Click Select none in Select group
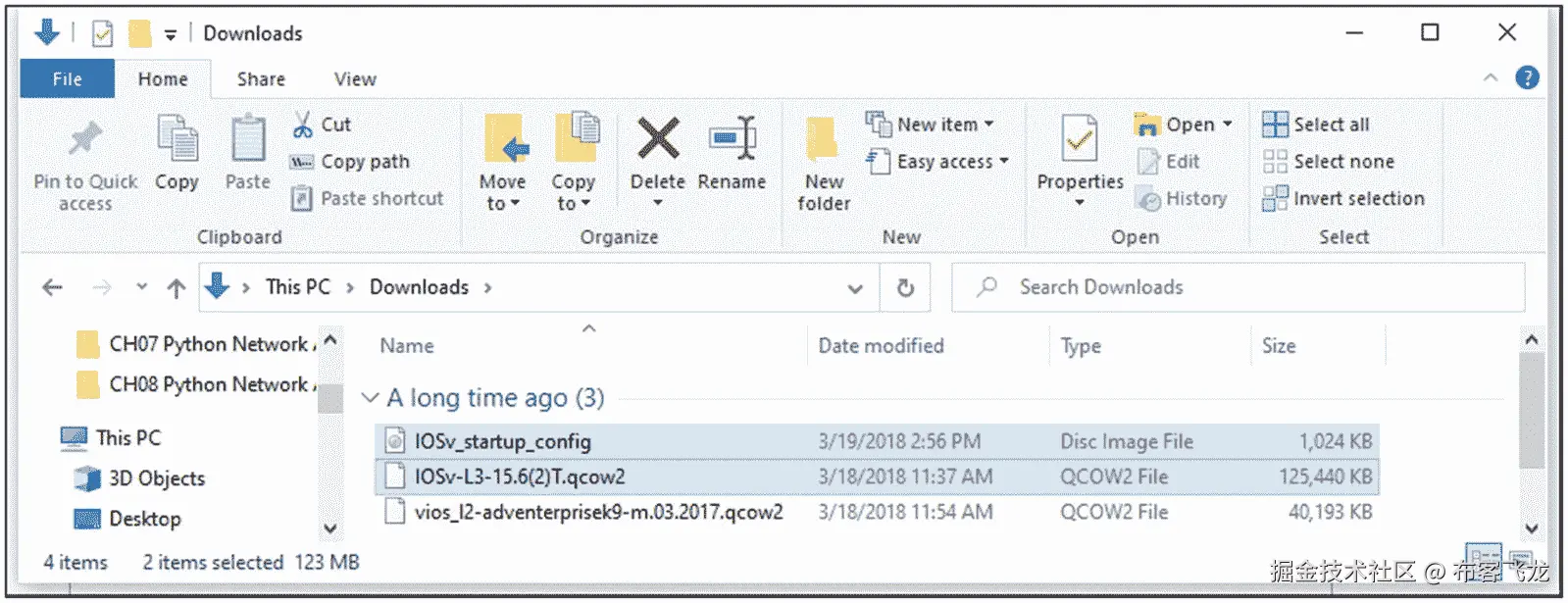This screenshot has width=1568, height=603. pyautogui.click(x=1329, y=162)
